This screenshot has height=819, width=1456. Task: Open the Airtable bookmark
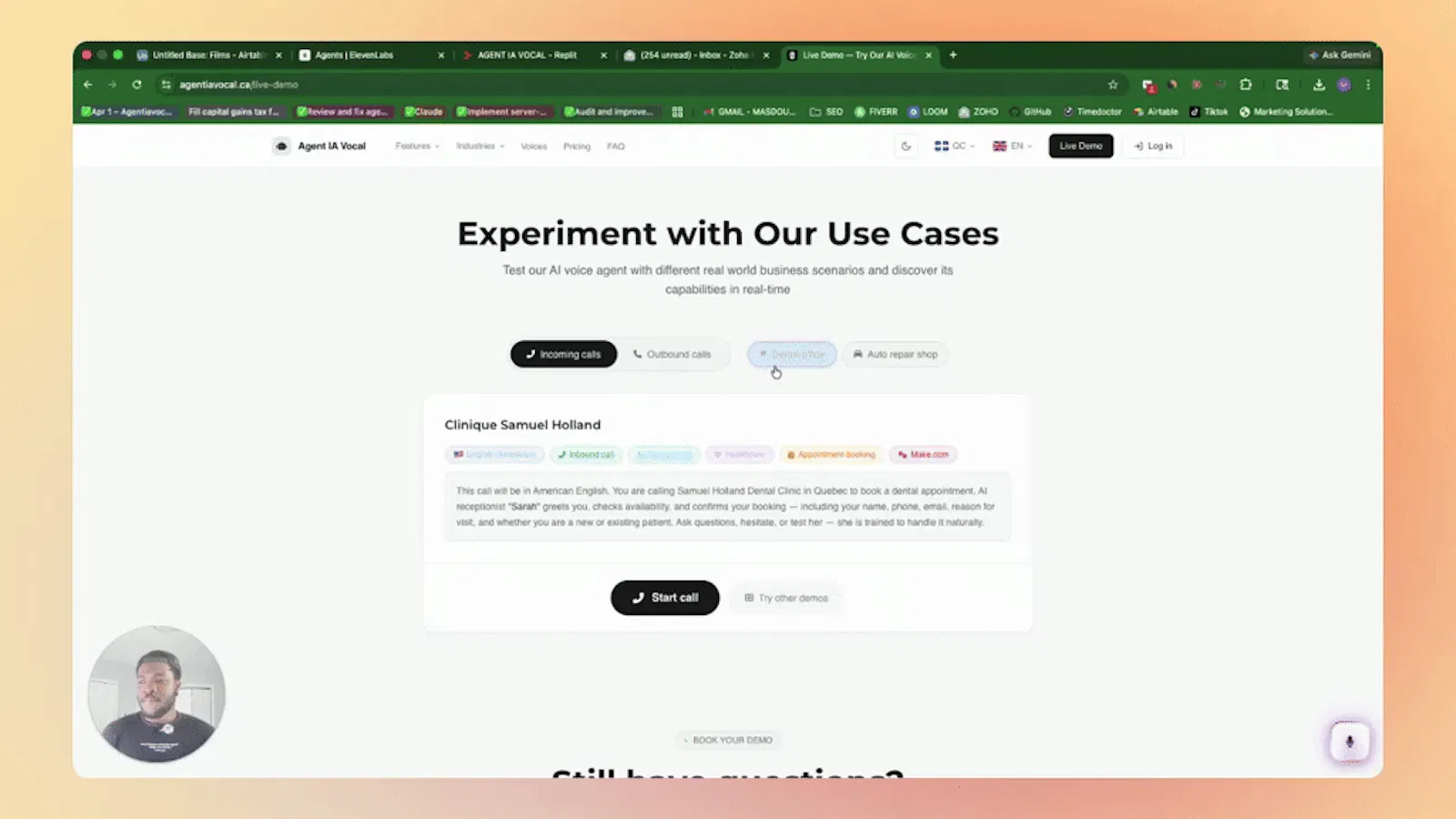coord(1155,112)
